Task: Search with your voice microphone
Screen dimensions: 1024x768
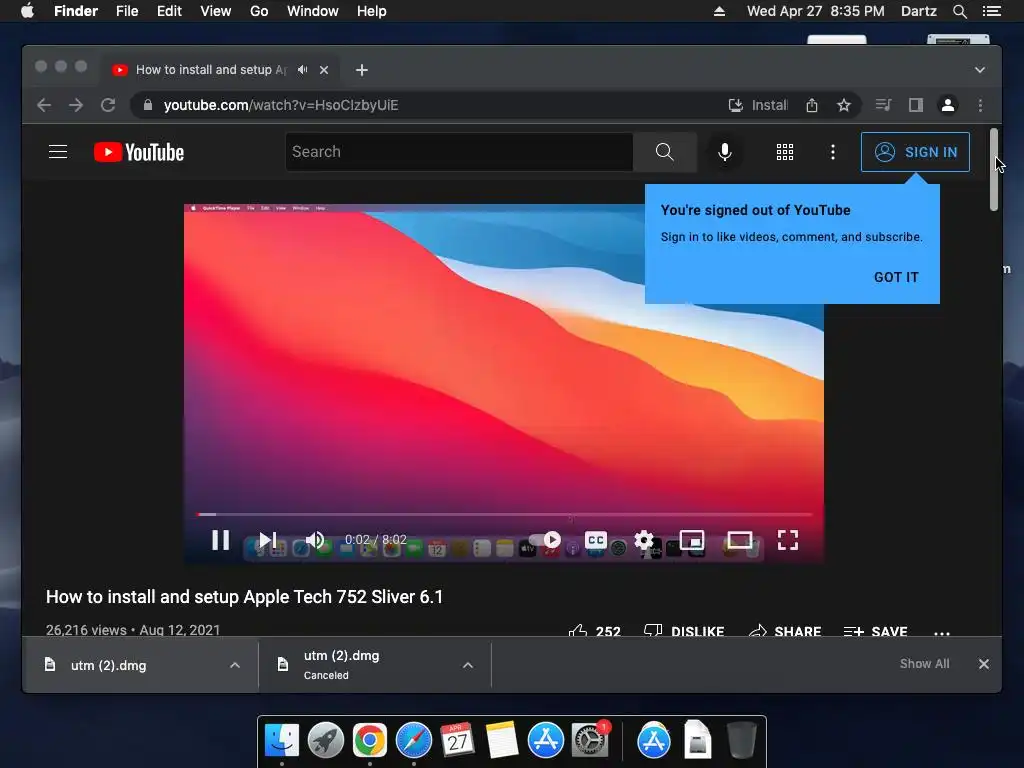Action: (724, 152)
